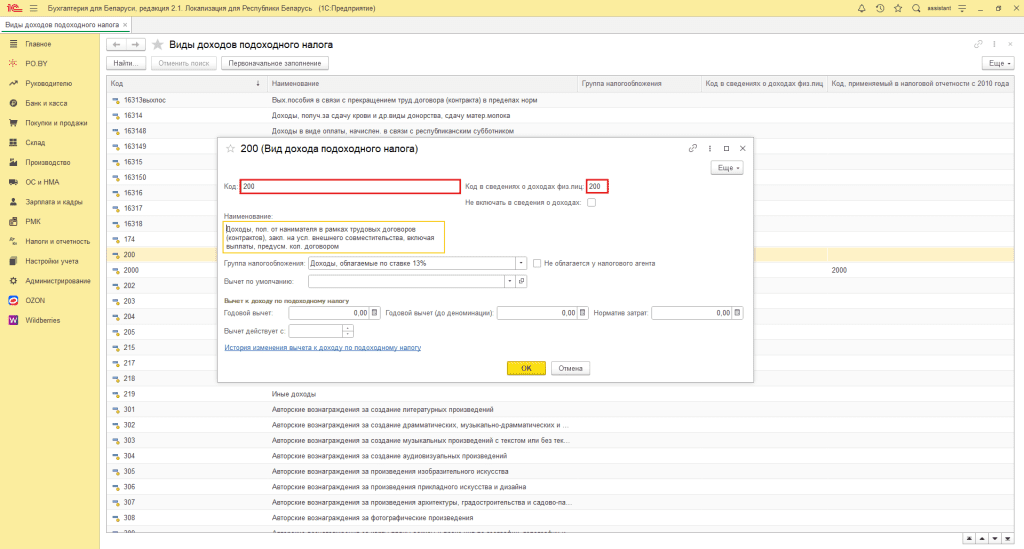Open PO.BY section in sidebar
This screenshot has width=1024, height=549.
[37, 64]
